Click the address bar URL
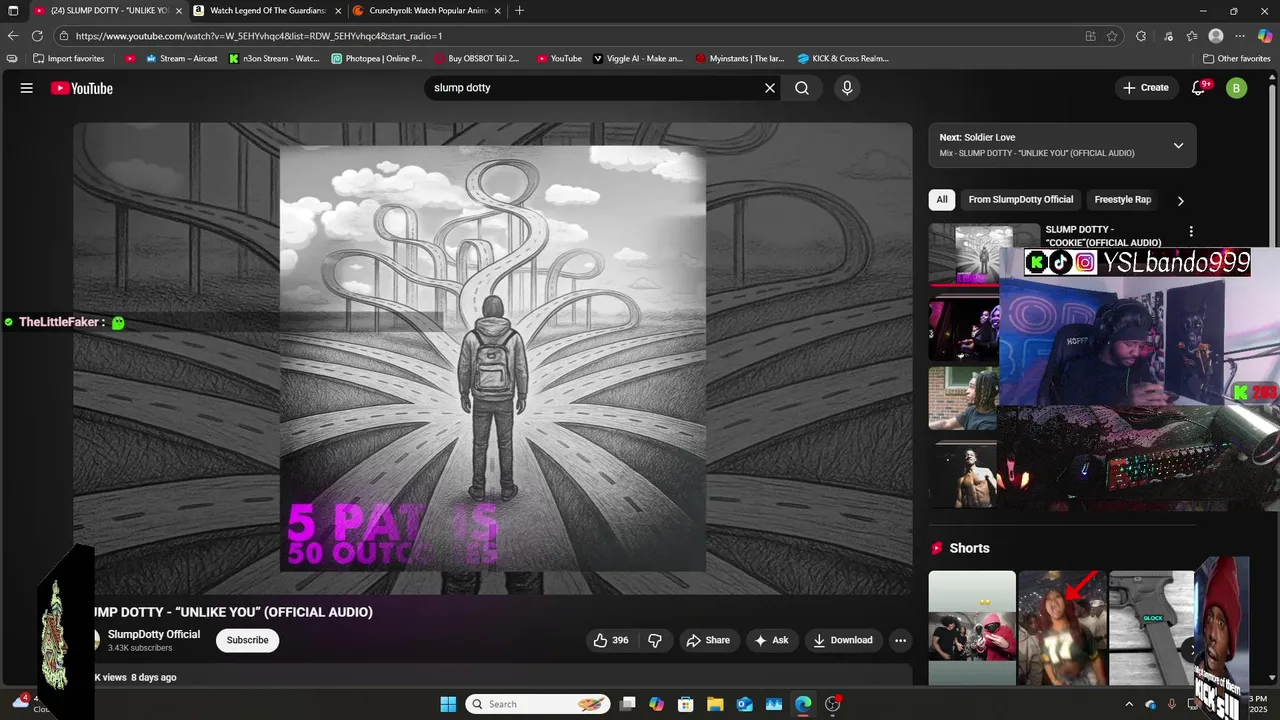 (x=259, y=36)
